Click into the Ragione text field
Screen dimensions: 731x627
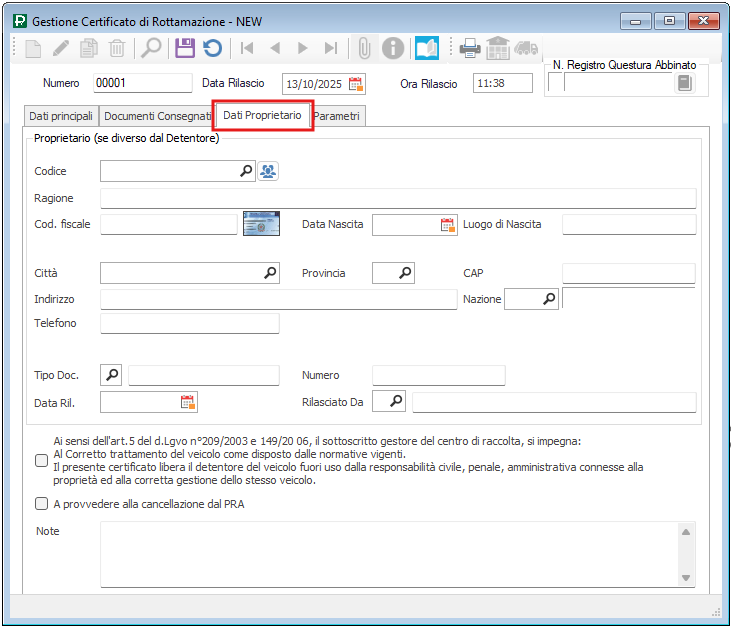coord(398,198)
